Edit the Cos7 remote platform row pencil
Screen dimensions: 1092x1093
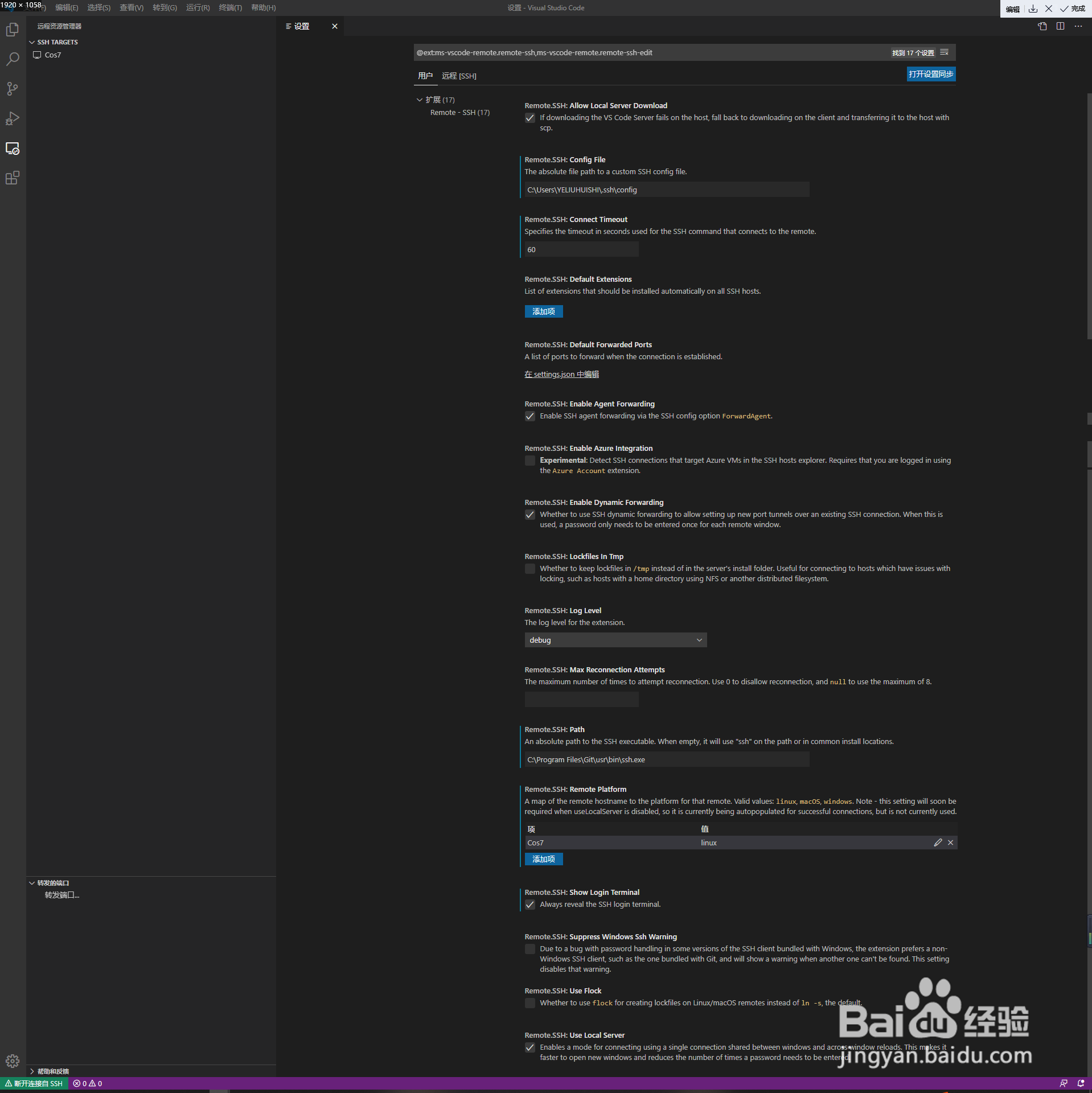(938, 843)
